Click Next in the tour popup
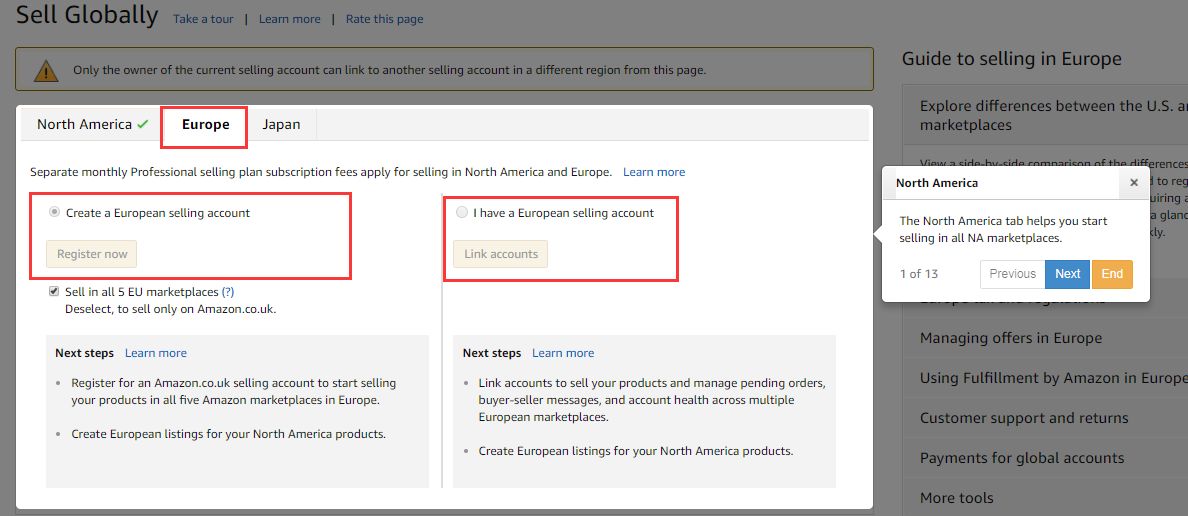Viewport: 1188px width, 516px height. [1068, 274]
